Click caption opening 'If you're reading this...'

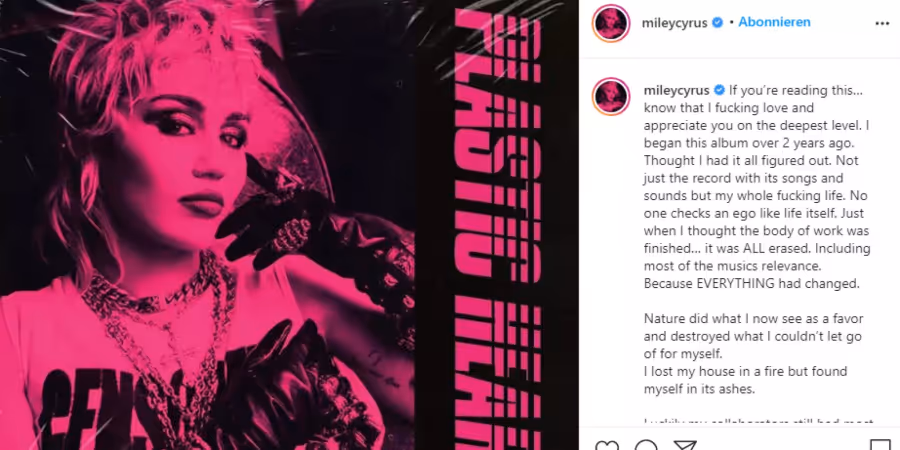pyautogui.click(x=796, y=91)
